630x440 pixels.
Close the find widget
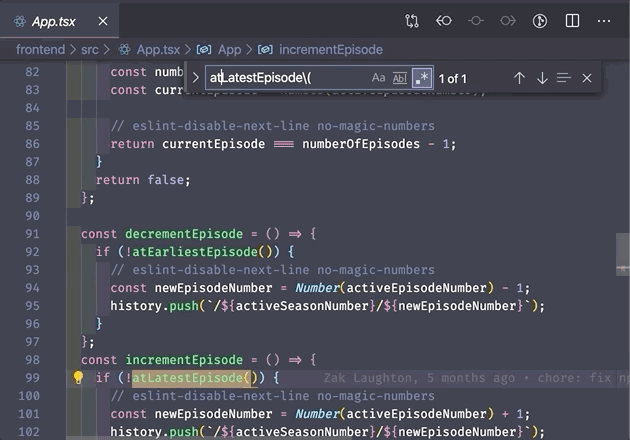[x=587, y=78]
